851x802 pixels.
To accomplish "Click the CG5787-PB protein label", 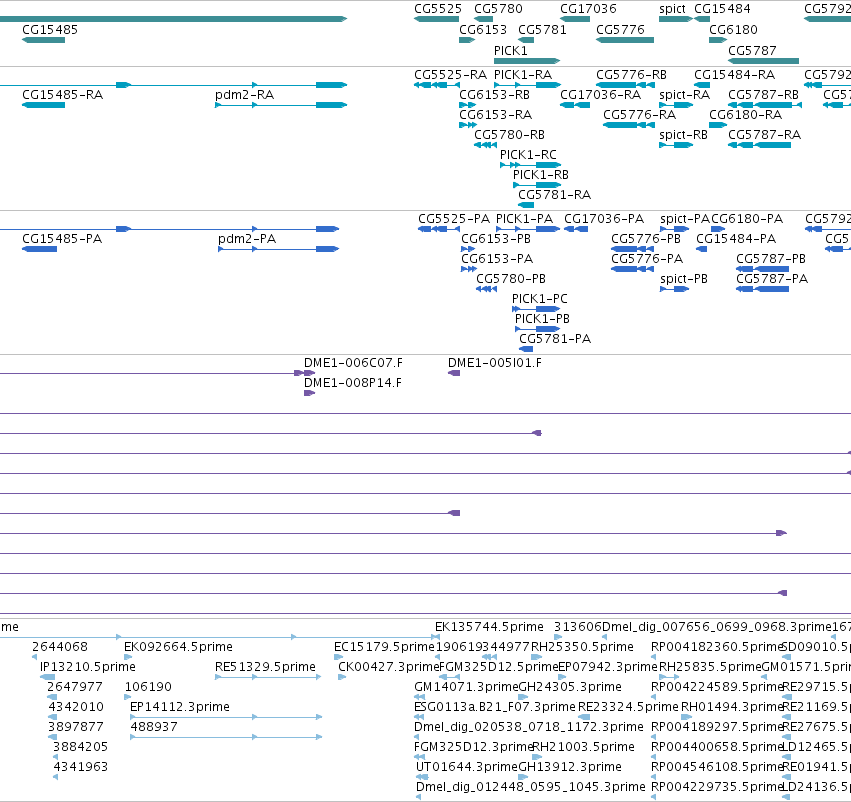I will pos(771,259).
